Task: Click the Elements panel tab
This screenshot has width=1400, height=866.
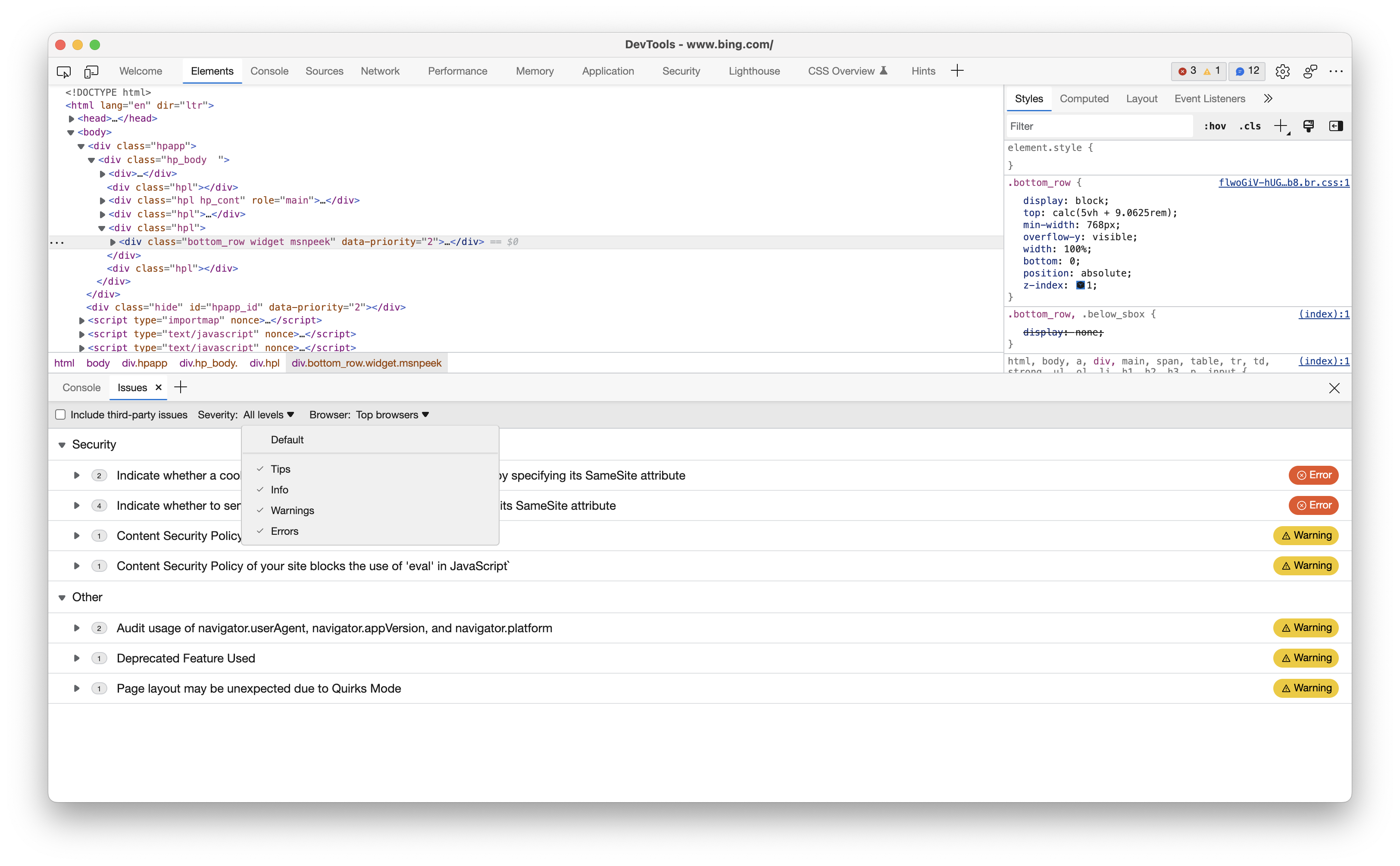Action: [x=212, y=71]
